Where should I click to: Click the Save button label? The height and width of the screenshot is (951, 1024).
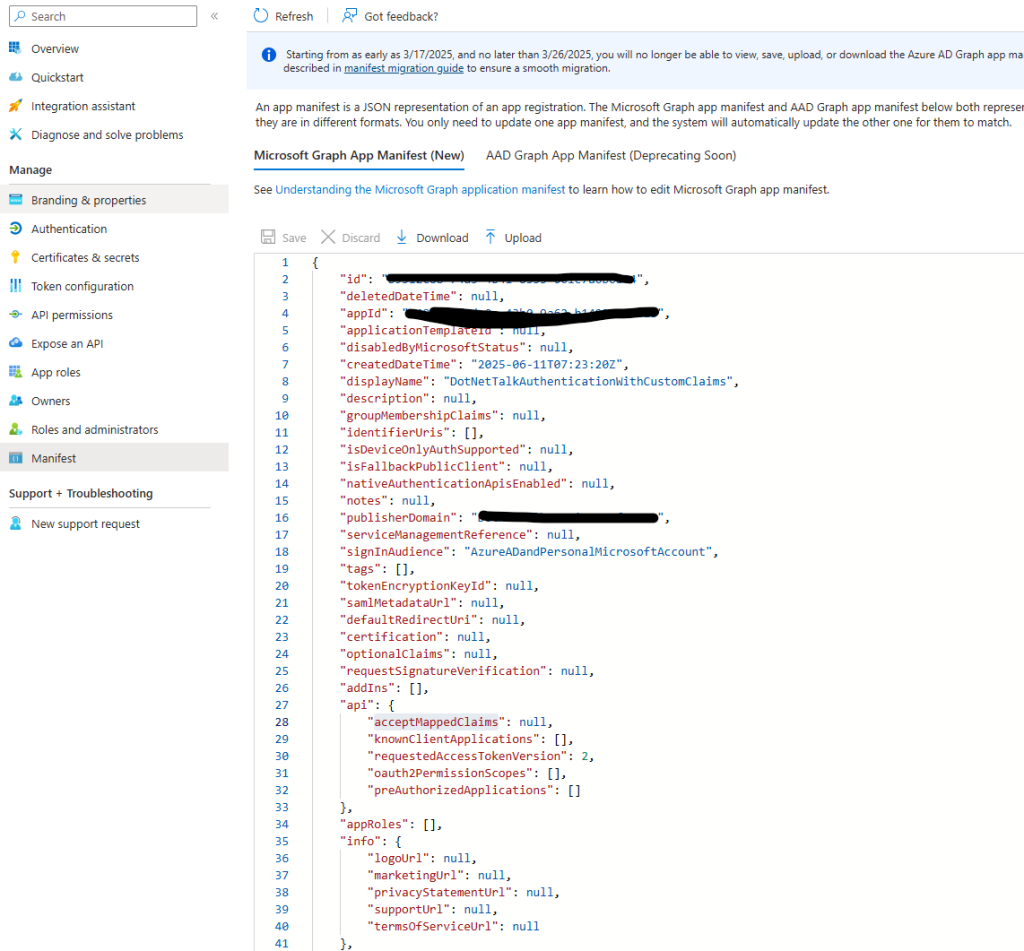(x=294, y=238)
